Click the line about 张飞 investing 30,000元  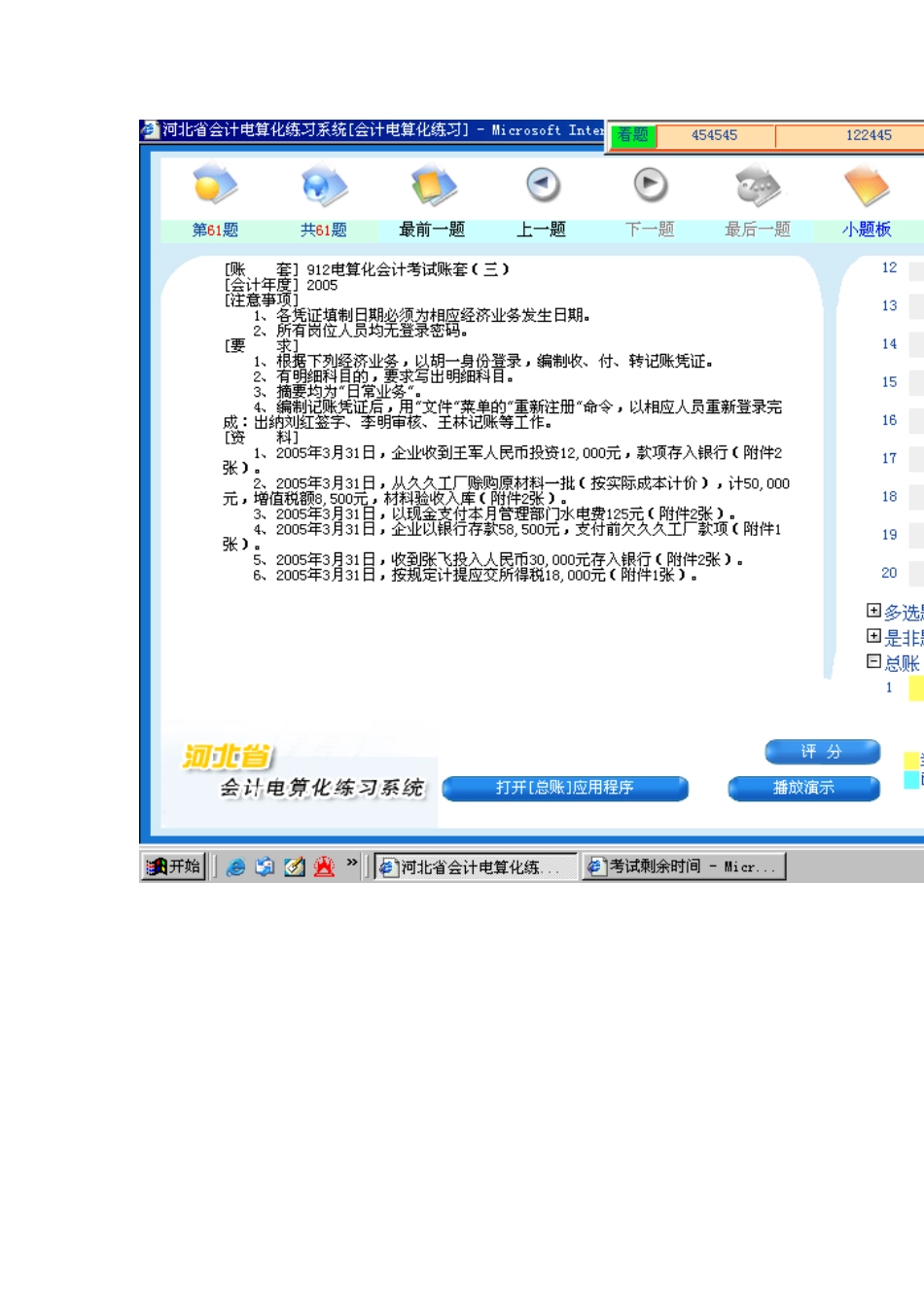click(x=498, y=560)
